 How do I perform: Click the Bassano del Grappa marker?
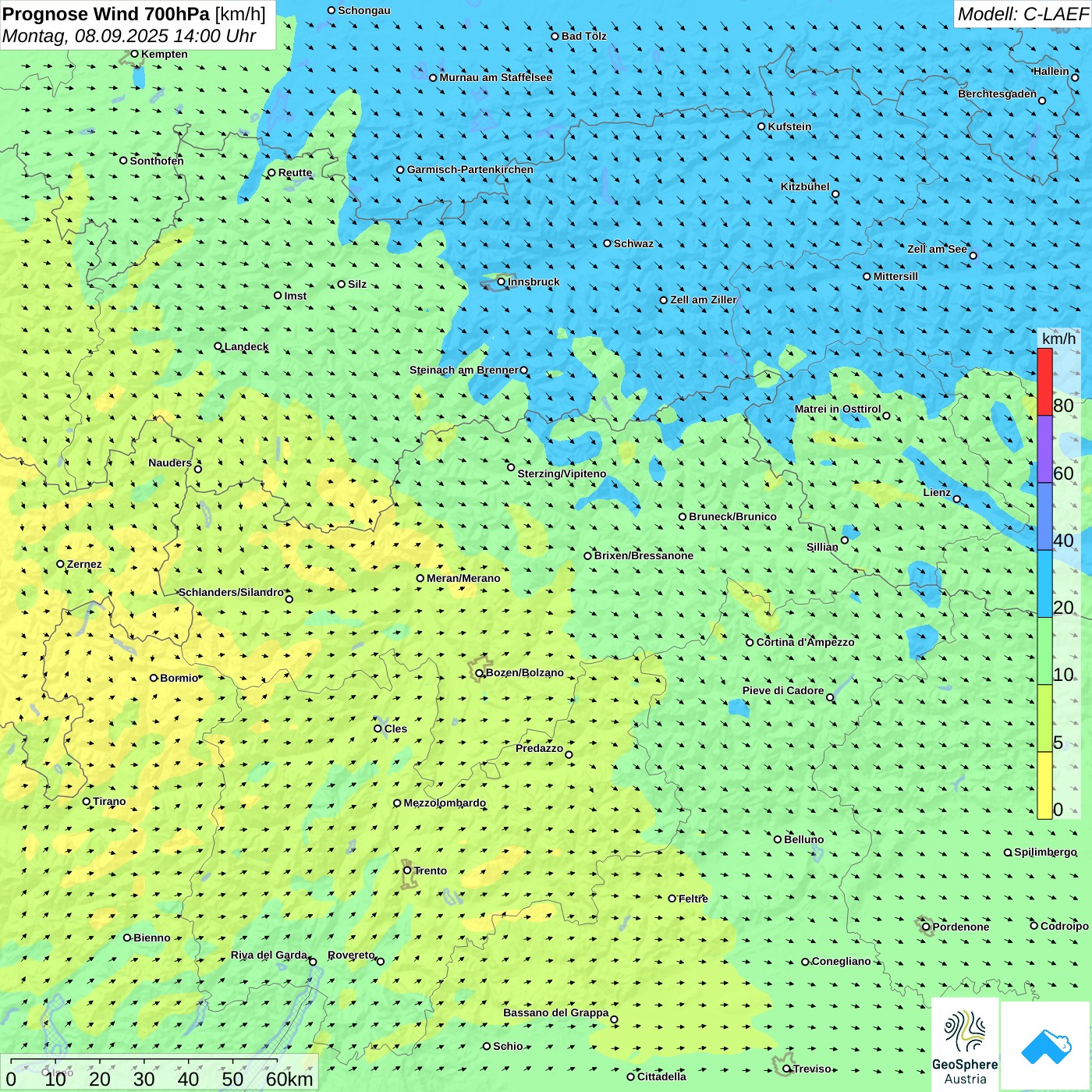(x=614, y=1019)
